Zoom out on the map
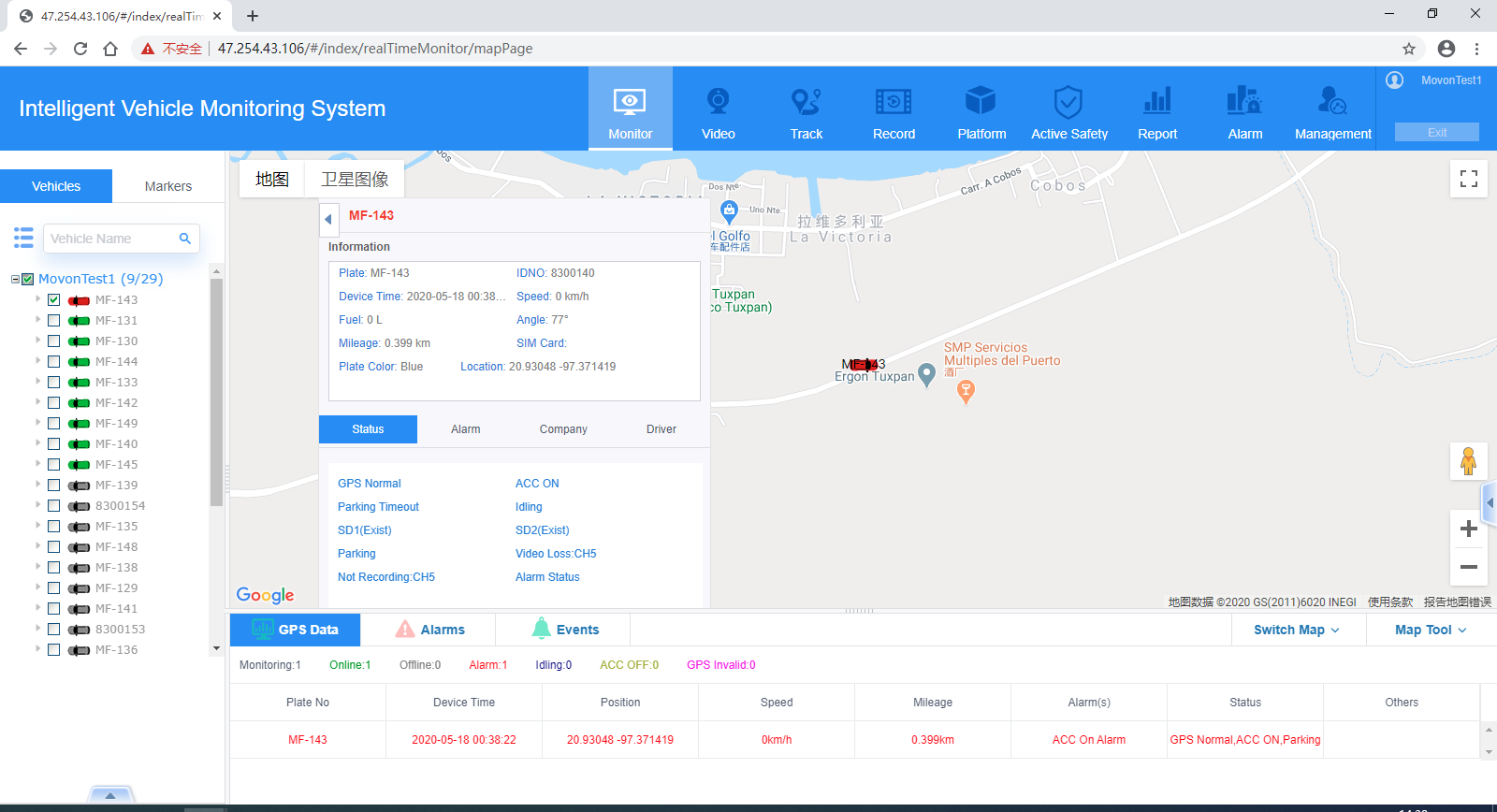Viewport: 1497px width, 812px height. (x=1469, y=567)
